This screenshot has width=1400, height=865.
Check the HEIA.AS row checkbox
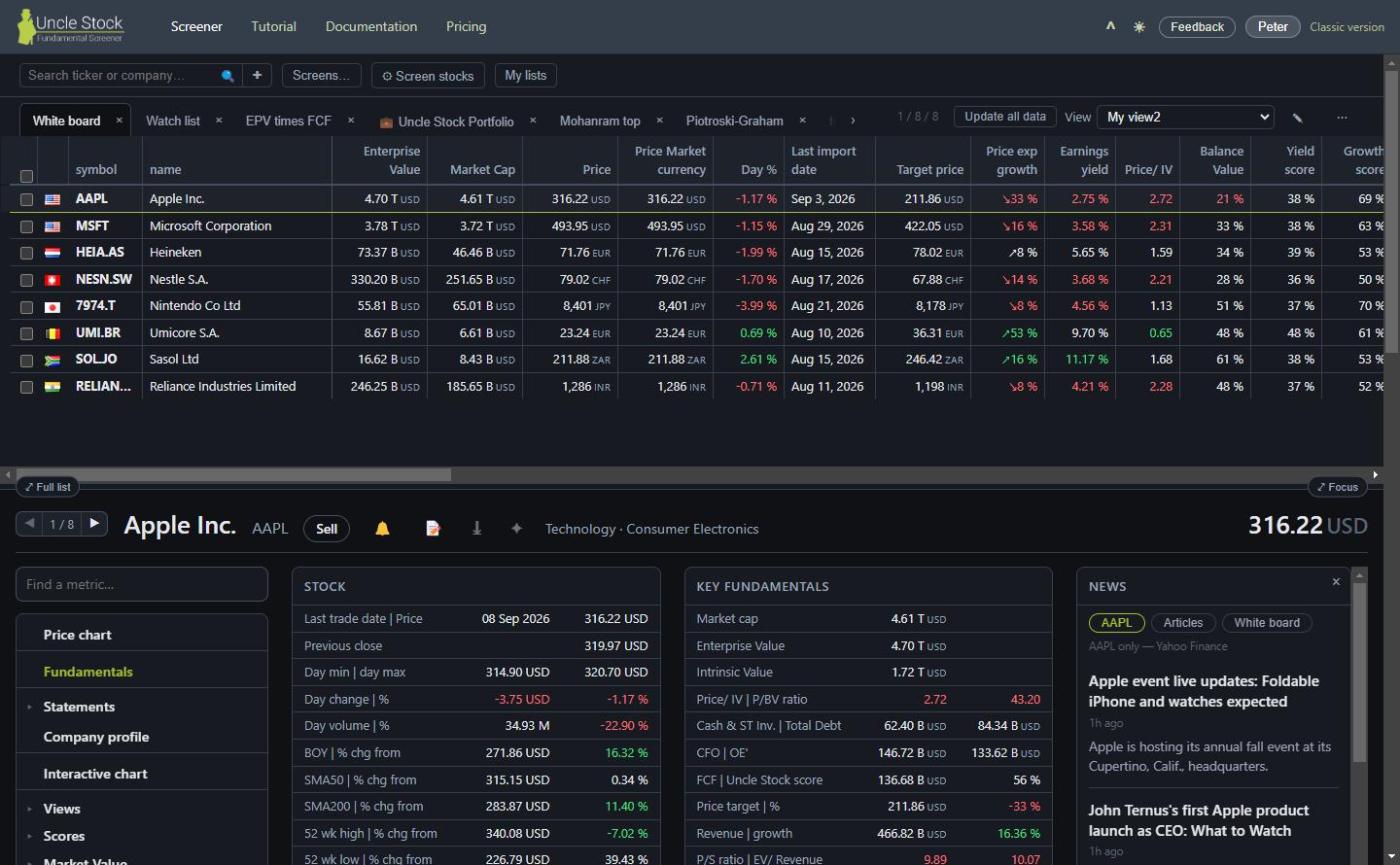tap(27, 253)
